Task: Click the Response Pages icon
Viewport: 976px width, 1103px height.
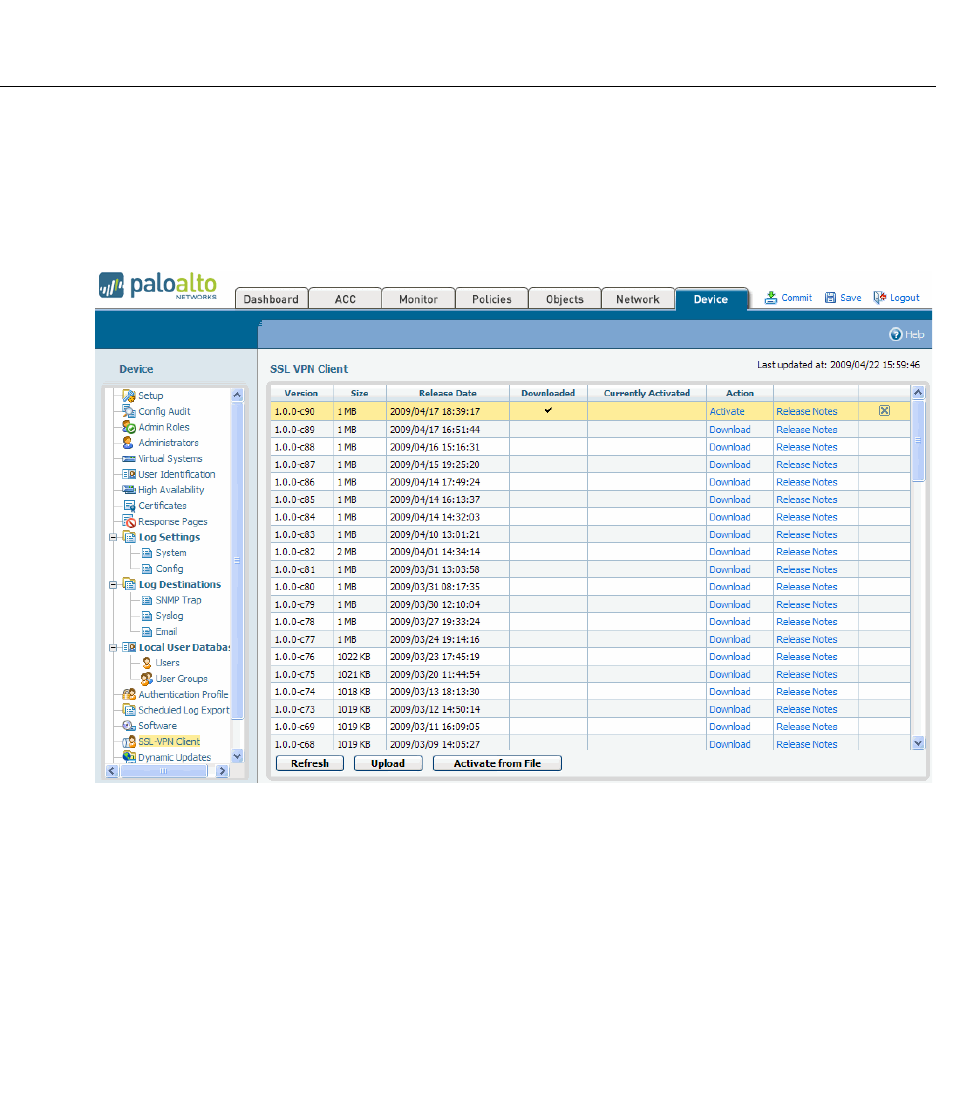Action: [x=129, y=521]
